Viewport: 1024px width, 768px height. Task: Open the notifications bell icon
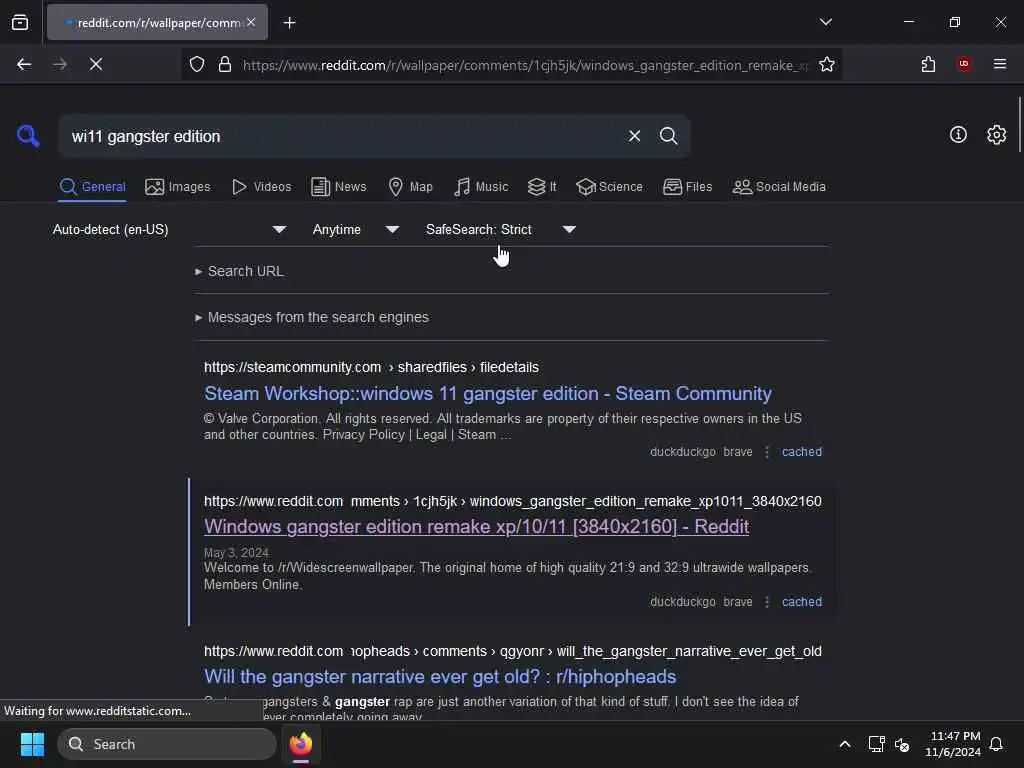pyautogui.click(x=996, y=744)
